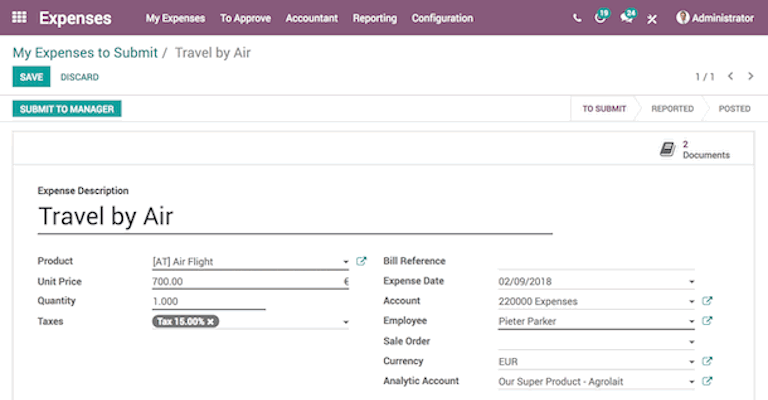The height and width of the screenshot is (400, 768).
Task: Click the phone call icon
Action: 577,19
